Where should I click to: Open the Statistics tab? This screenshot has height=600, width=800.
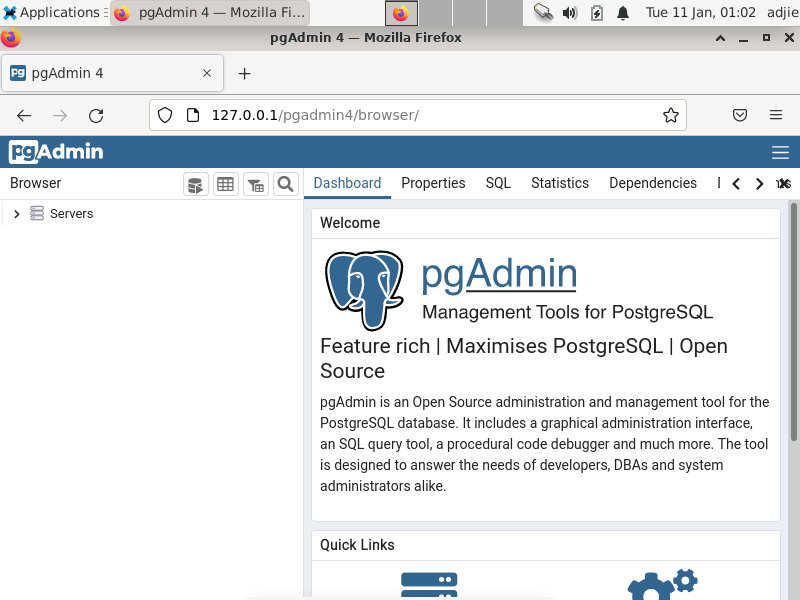click(560, 183)
